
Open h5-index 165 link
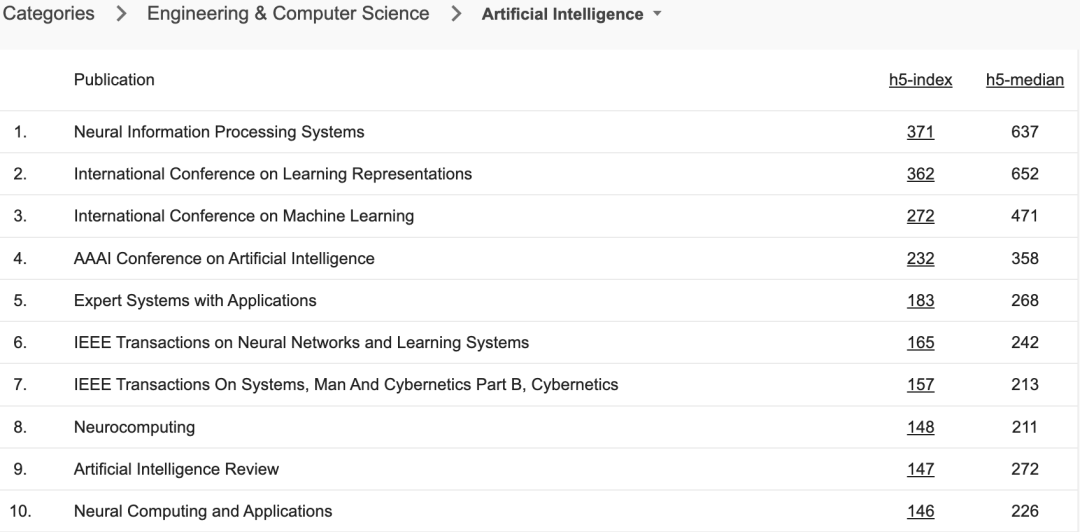tap(920, 342)
